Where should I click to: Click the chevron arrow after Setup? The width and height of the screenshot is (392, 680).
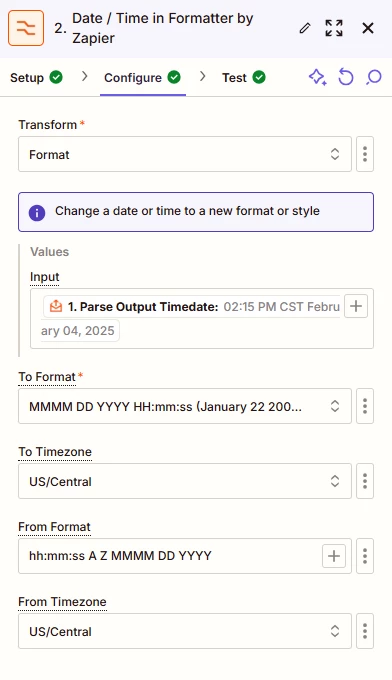point(85,77)
